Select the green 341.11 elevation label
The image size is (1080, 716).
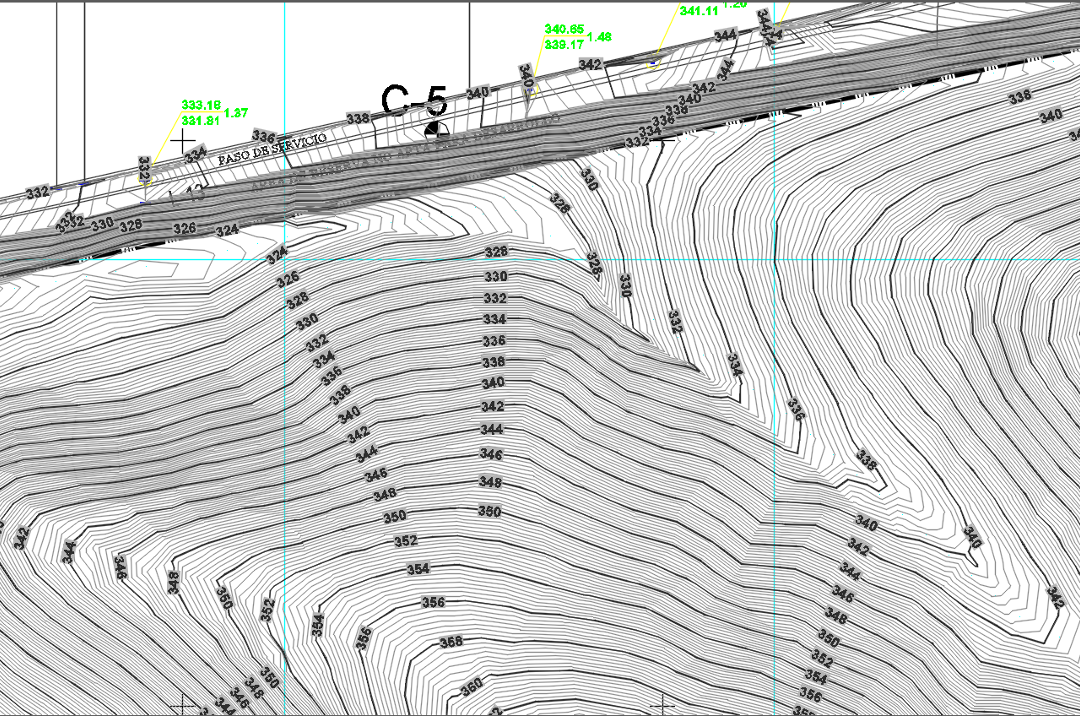698,11
